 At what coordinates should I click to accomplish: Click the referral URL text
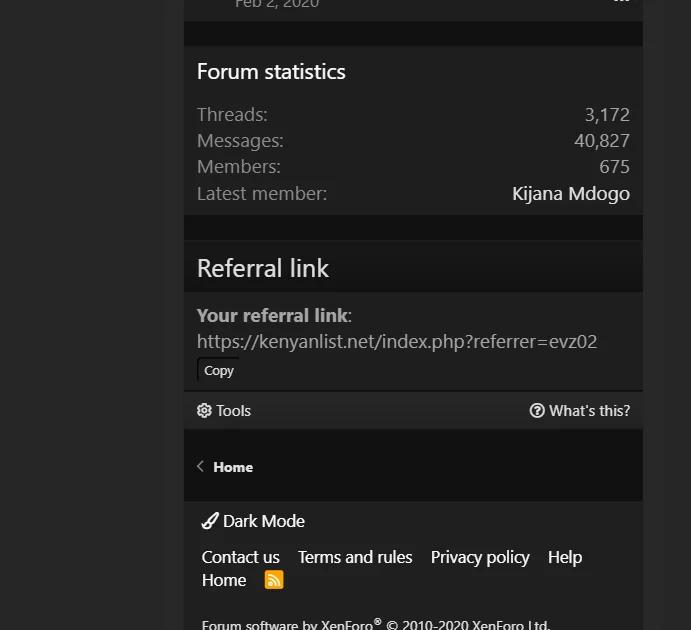(x=396, y=341)
